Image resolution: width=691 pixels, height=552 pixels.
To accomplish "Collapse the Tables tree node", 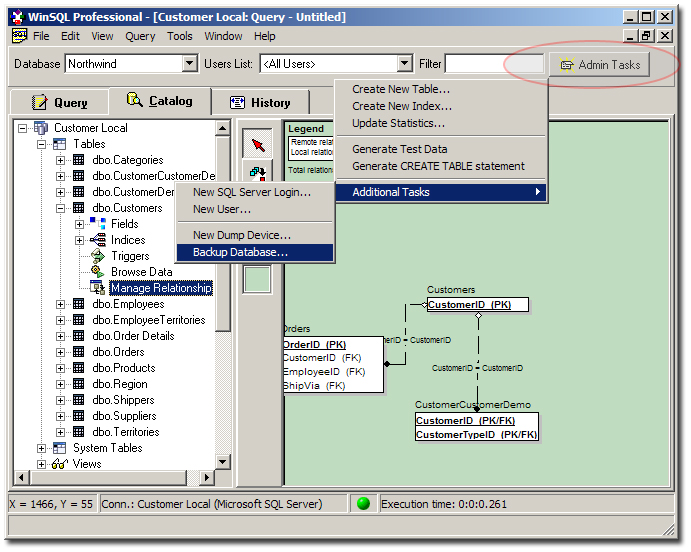I will (41, 144).
